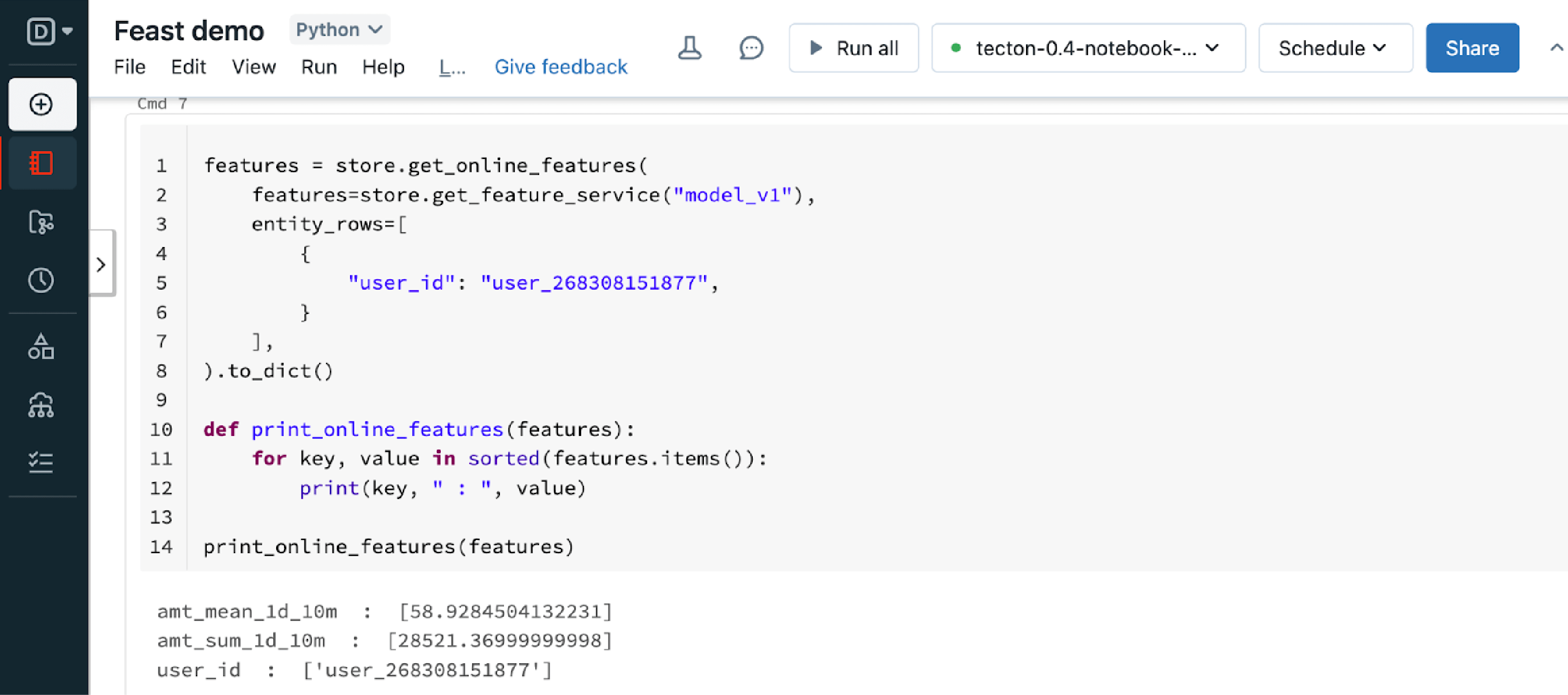1568x695 pixels.
Task: Toggle the checklist/tasks panel icon
Action: tap(40, 462)
